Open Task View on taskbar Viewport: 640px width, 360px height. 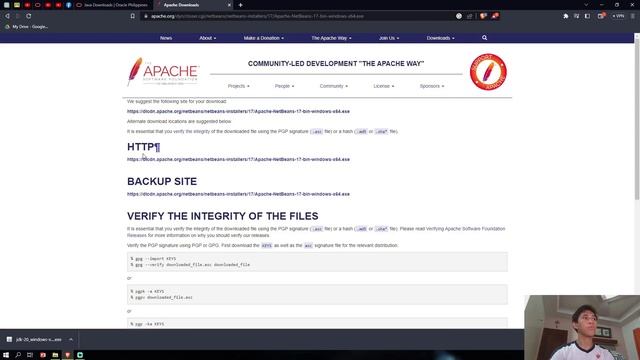click(x=30, y=355)
